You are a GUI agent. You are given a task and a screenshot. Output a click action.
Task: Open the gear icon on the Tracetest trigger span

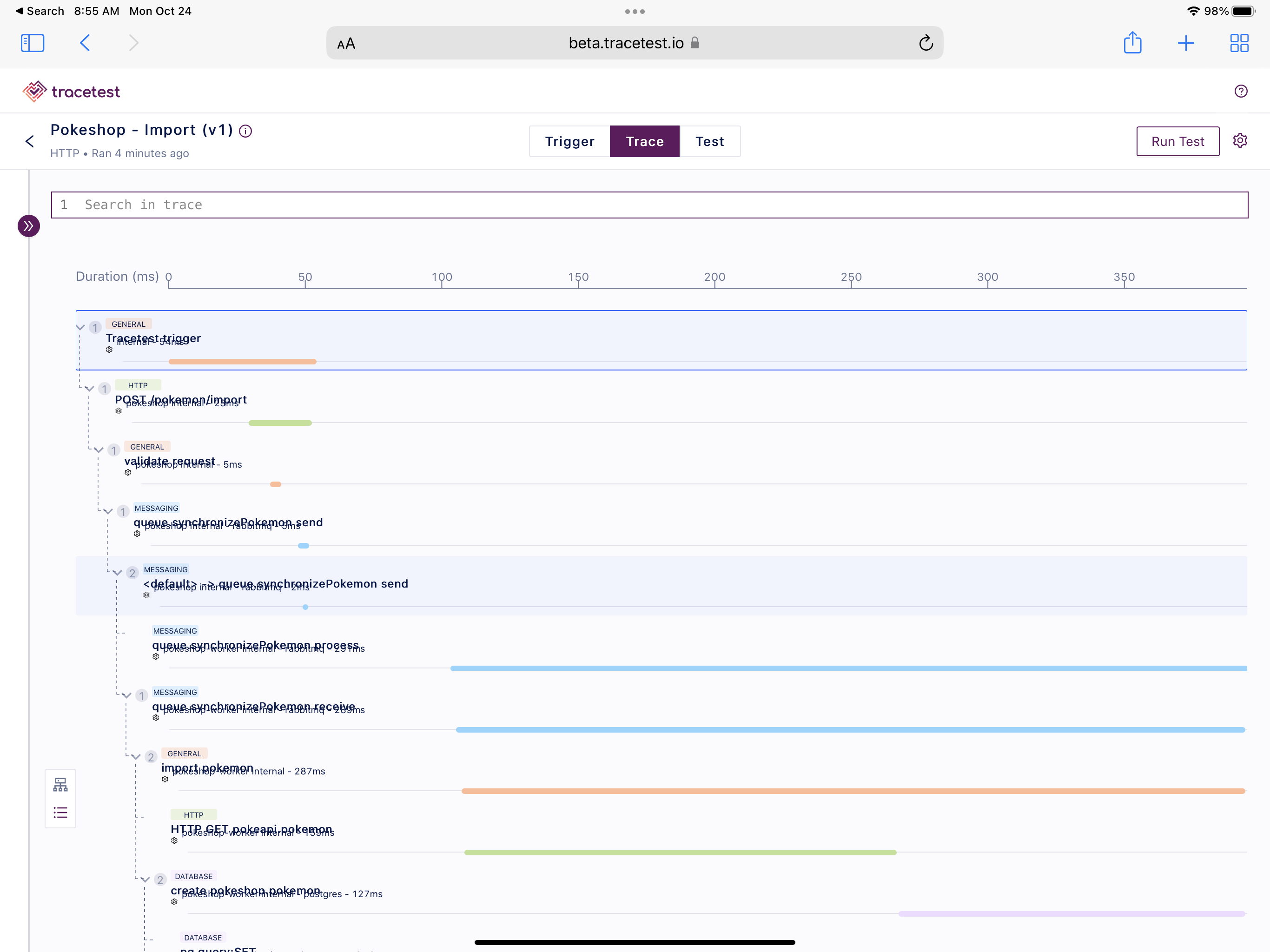109,350
